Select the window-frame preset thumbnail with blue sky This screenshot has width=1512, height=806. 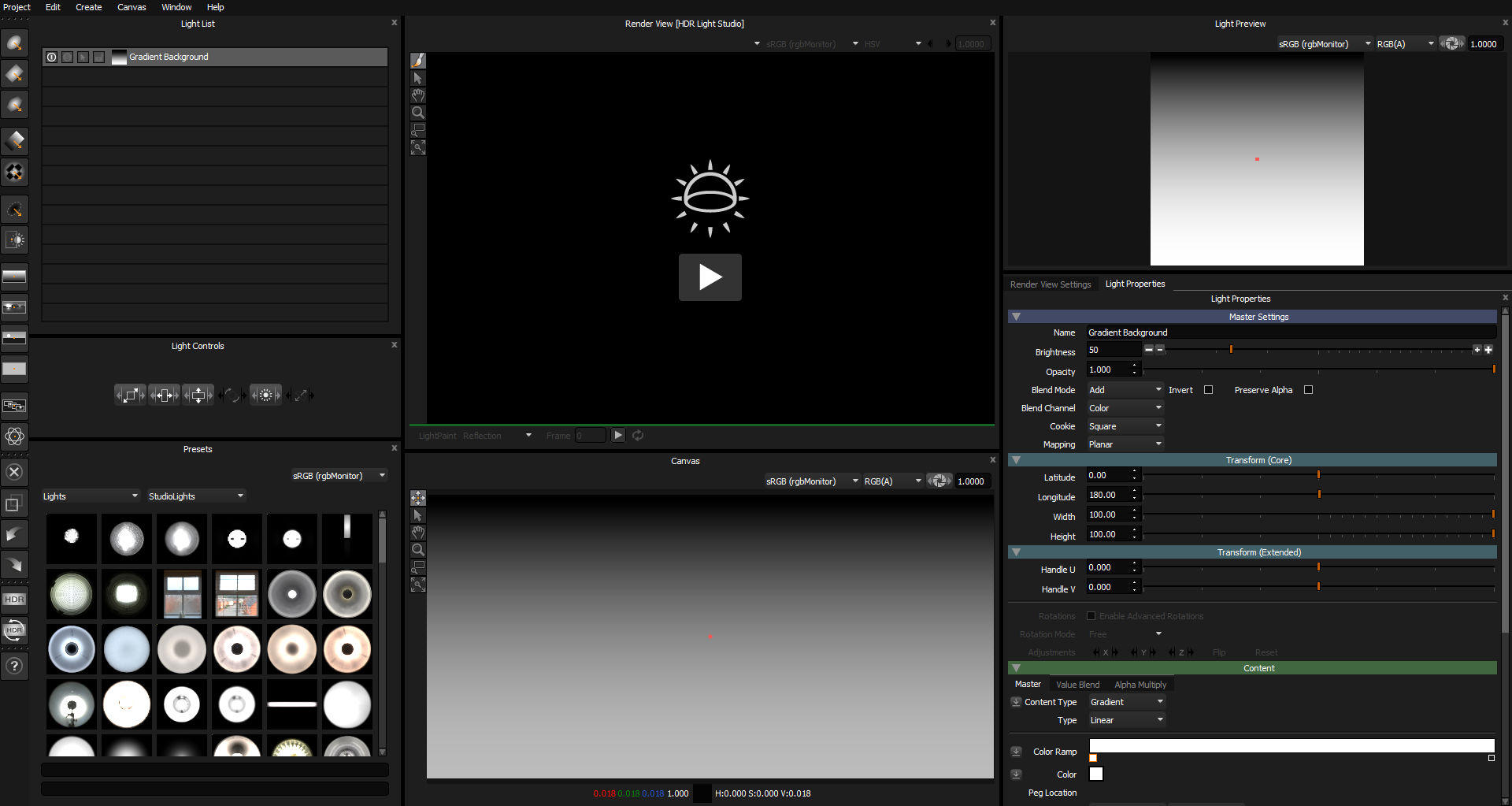tap(182, 594)
